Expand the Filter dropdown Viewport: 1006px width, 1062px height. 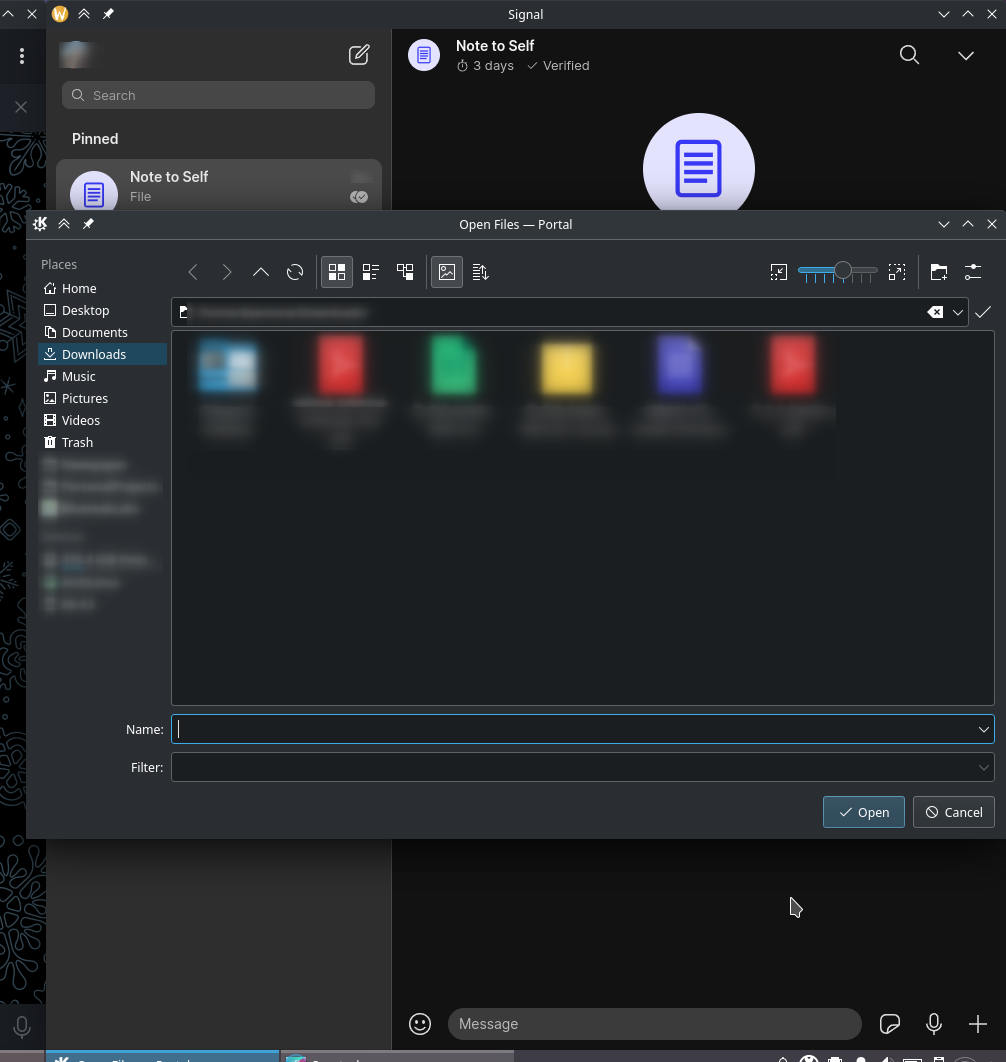pos(983,767)
